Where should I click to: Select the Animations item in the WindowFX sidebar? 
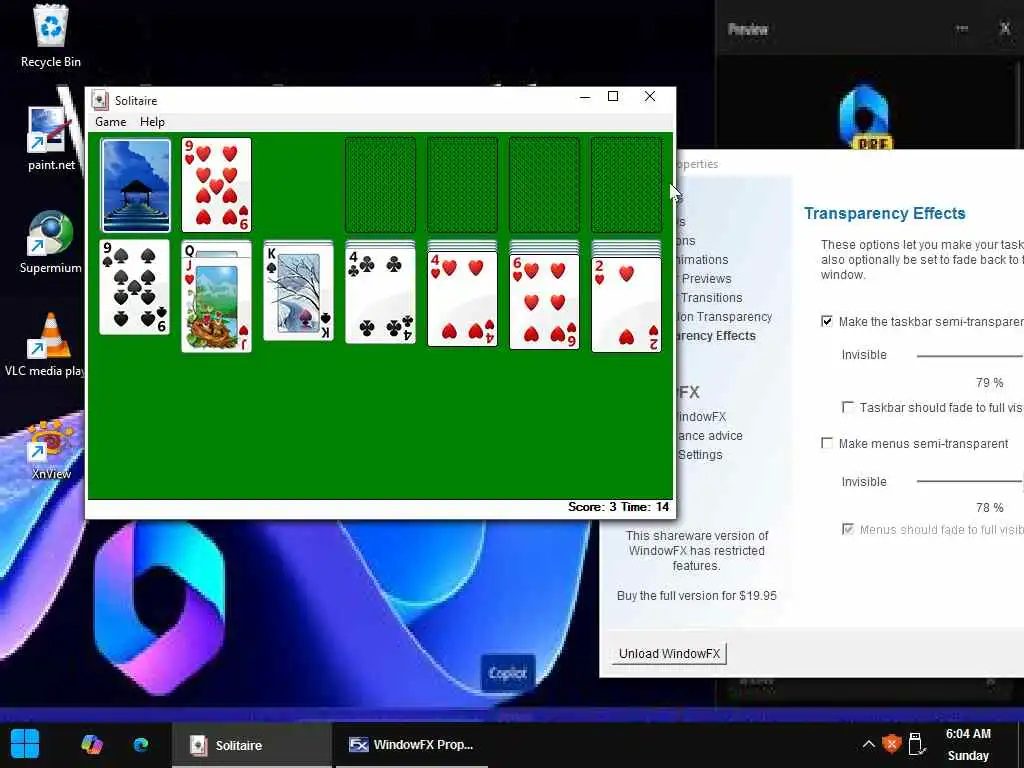coord(703,260)
